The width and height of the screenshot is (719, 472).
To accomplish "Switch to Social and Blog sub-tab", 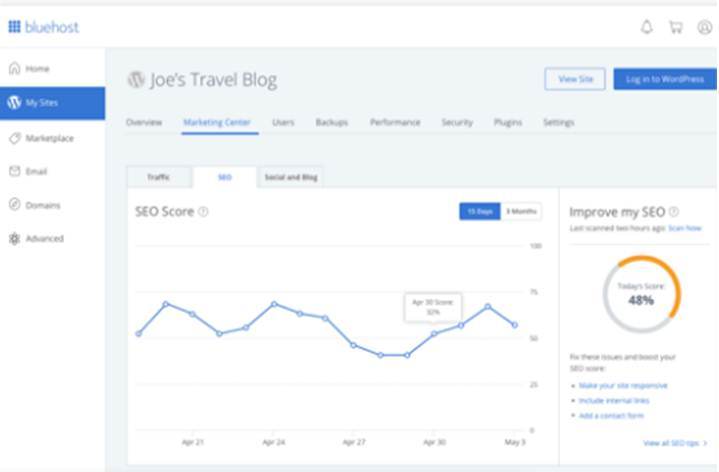I will (x=291, y=177).
